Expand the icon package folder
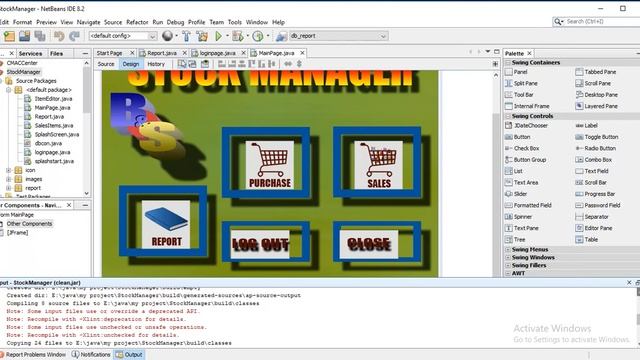This screenshot has height=360, width=640. click(x=9, y=170)
